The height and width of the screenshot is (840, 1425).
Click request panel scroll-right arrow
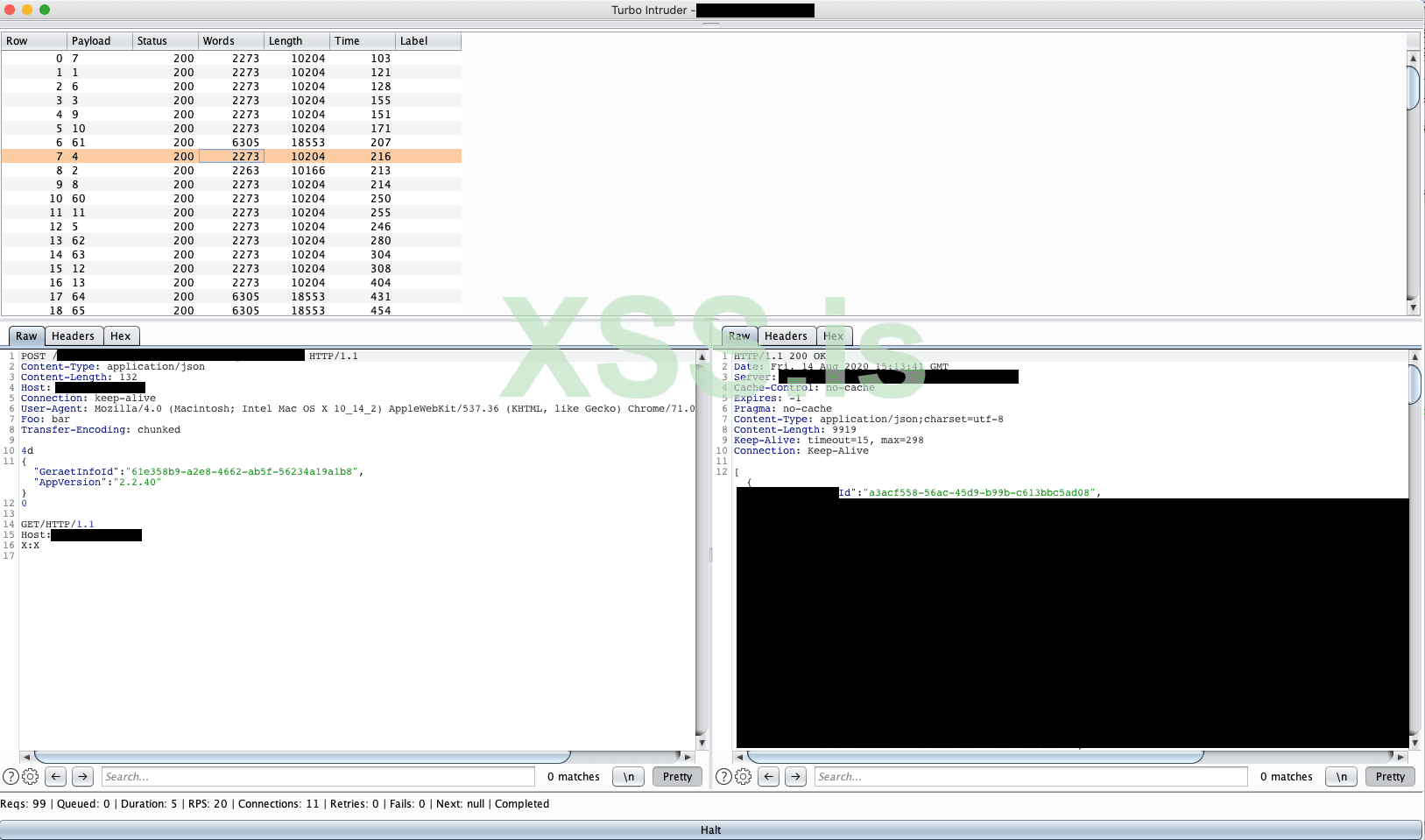[688, 757]
